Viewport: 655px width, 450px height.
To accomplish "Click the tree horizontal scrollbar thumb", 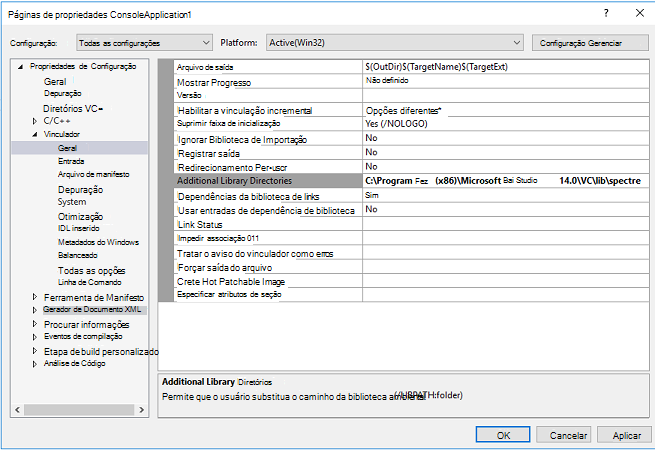I will point(79,409).
